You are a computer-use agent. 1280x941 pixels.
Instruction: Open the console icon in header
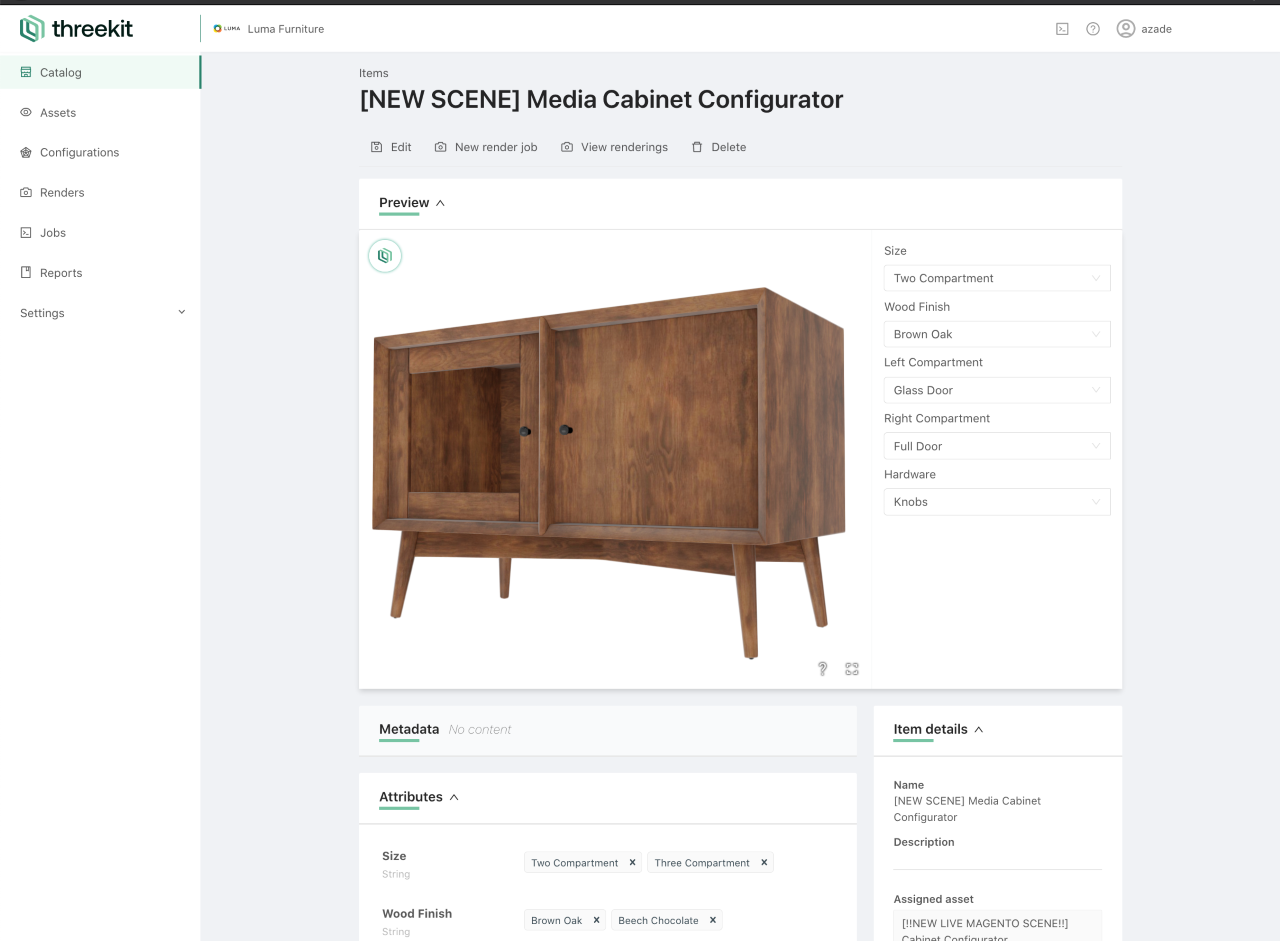tap(1062, 29)
